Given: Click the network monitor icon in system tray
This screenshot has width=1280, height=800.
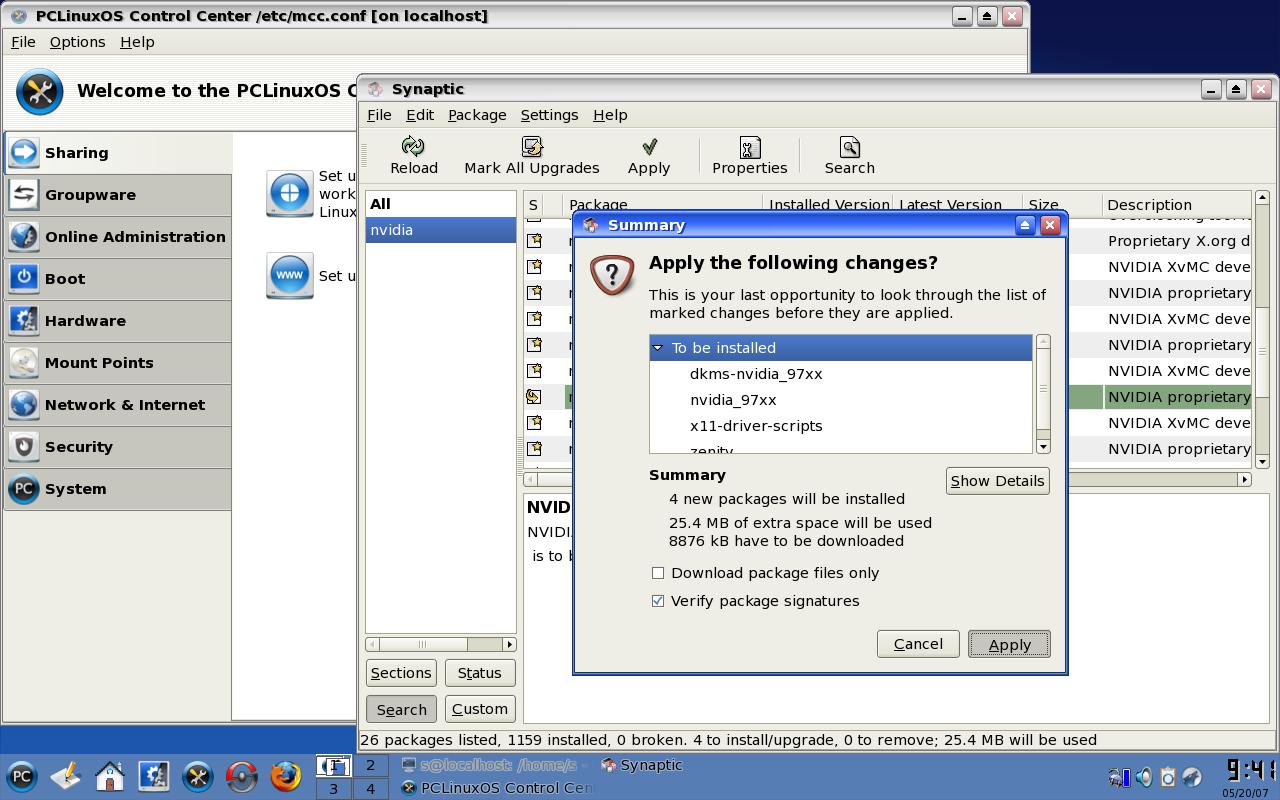Looking at the screenshot, I should (x=1119, y=777).
